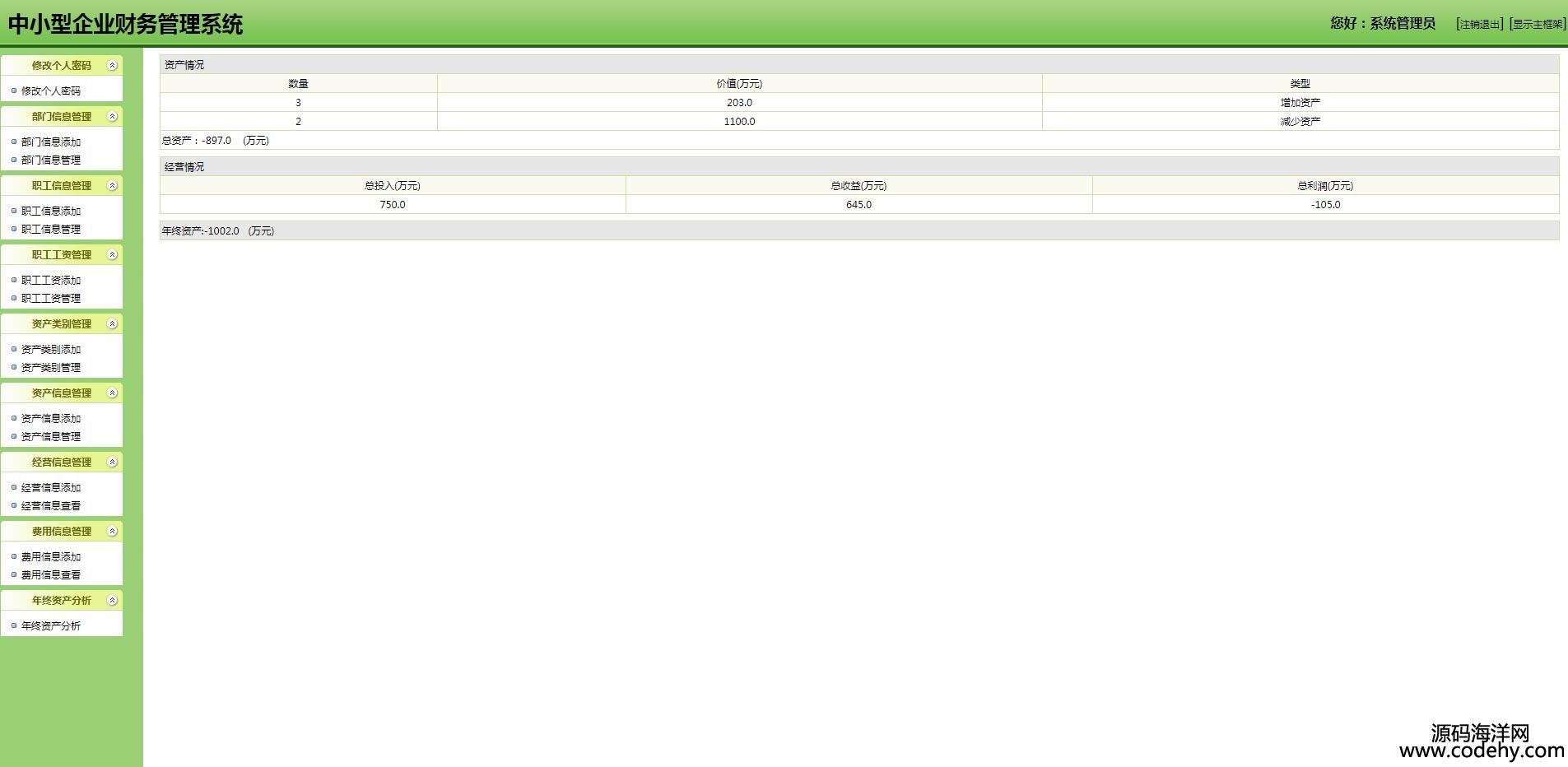Click bullet icon beside 职工工资添加

[14, 280]
